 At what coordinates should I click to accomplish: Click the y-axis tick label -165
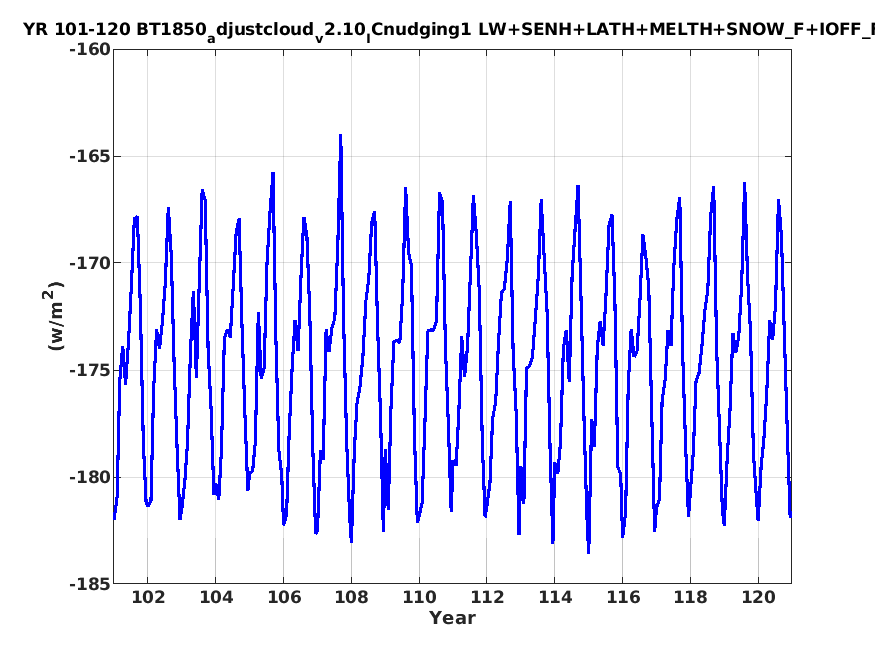[x=90, y=156]
